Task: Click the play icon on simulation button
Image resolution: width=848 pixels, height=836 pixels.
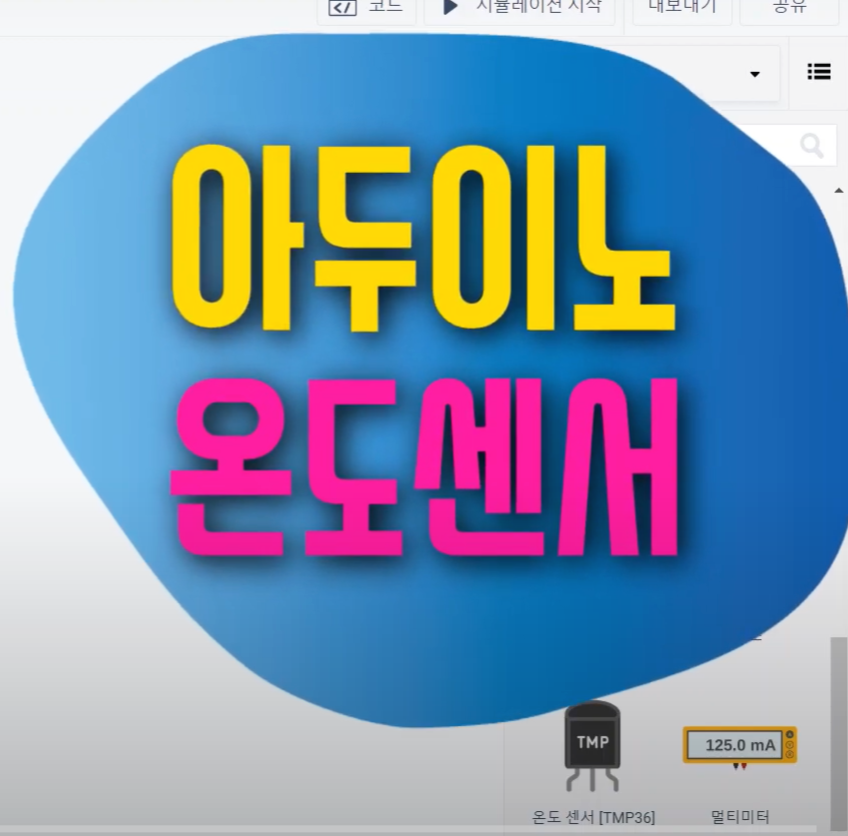Action: (x=450, y=6)
